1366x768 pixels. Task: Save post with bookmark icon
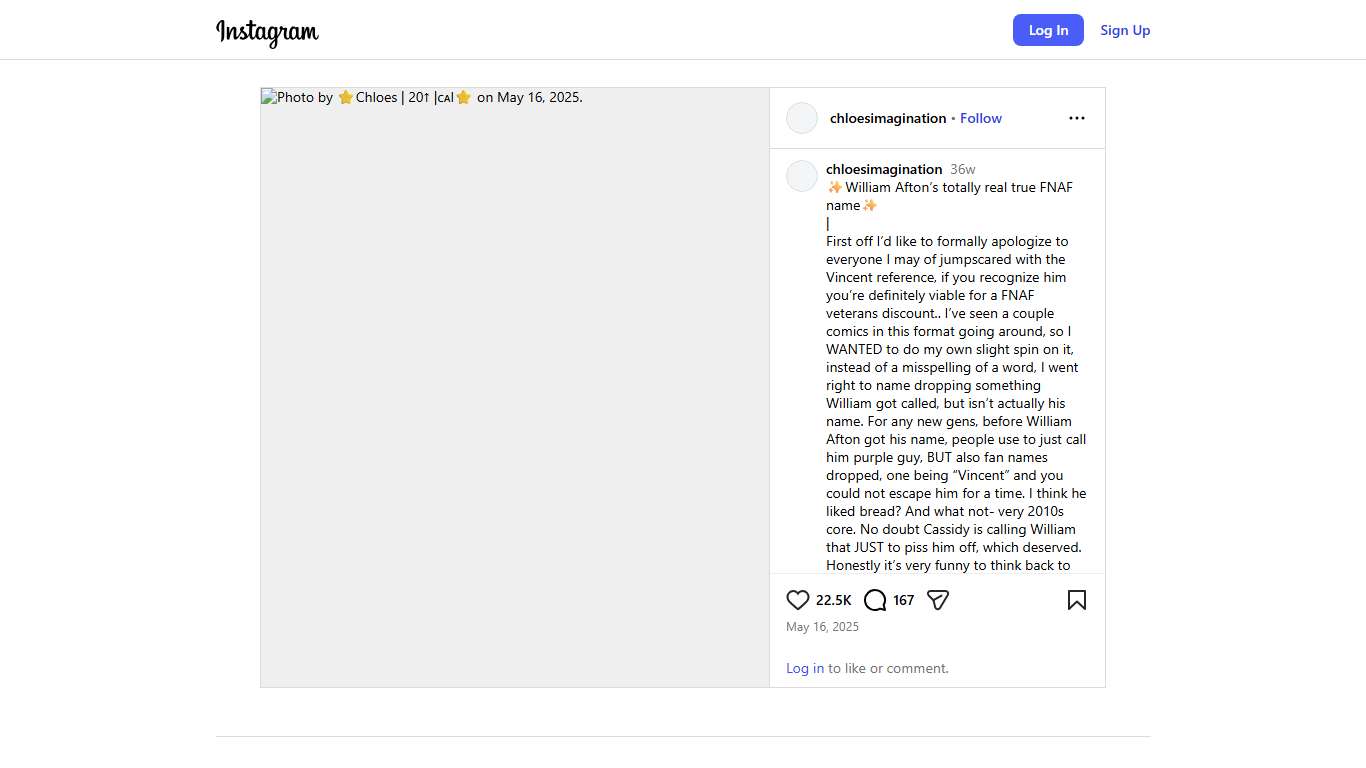pyautogui.click(x=1076, y=600)
